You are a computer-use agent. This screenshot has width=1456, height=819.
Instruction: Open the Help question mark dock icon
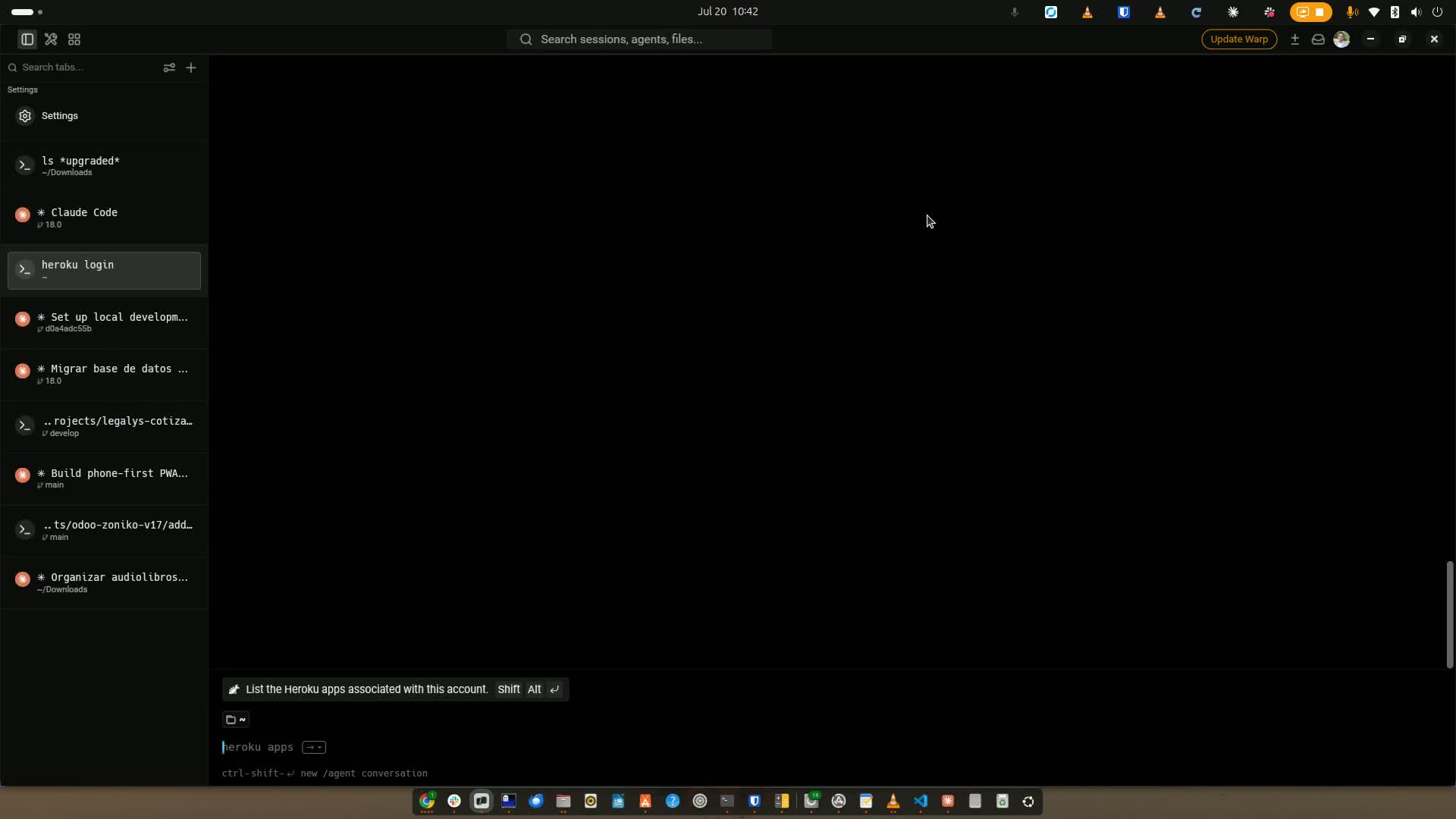(x=673, y=802)
